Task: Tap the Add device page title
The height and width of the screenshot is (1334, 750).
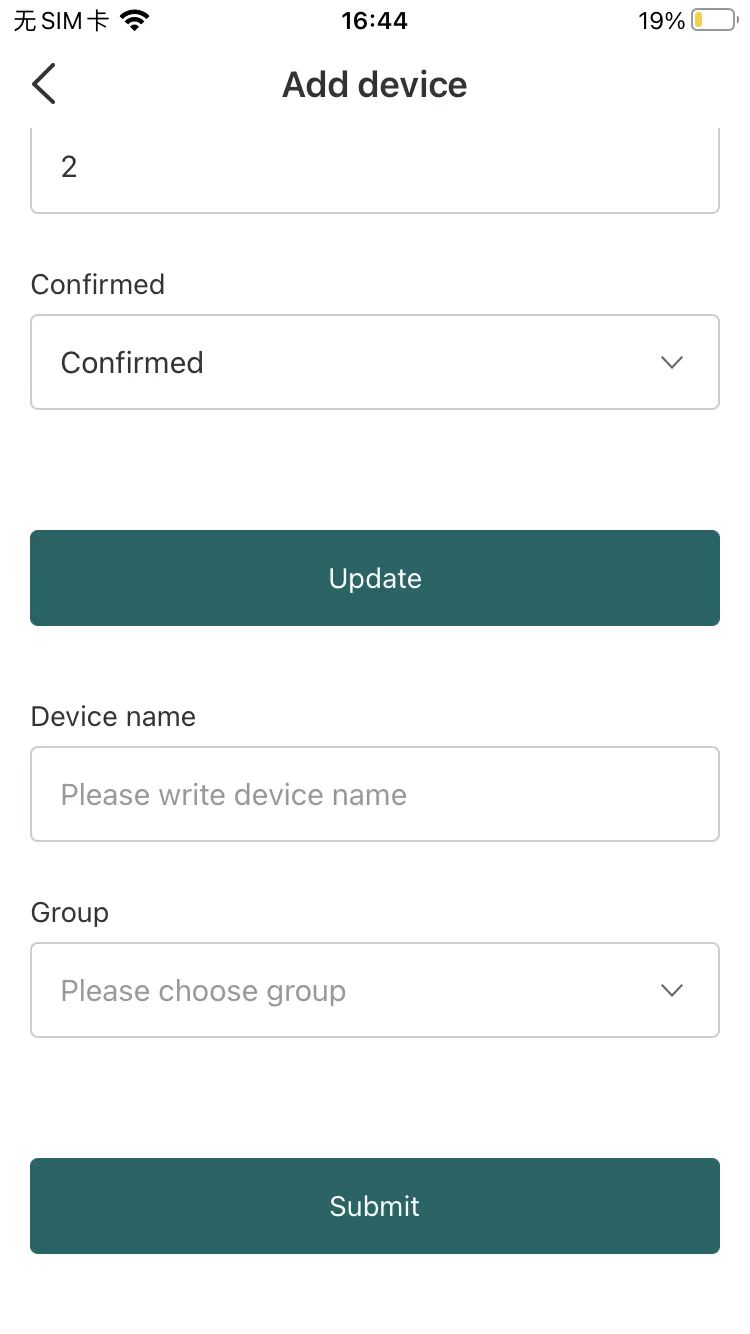Action: (375, 85)
